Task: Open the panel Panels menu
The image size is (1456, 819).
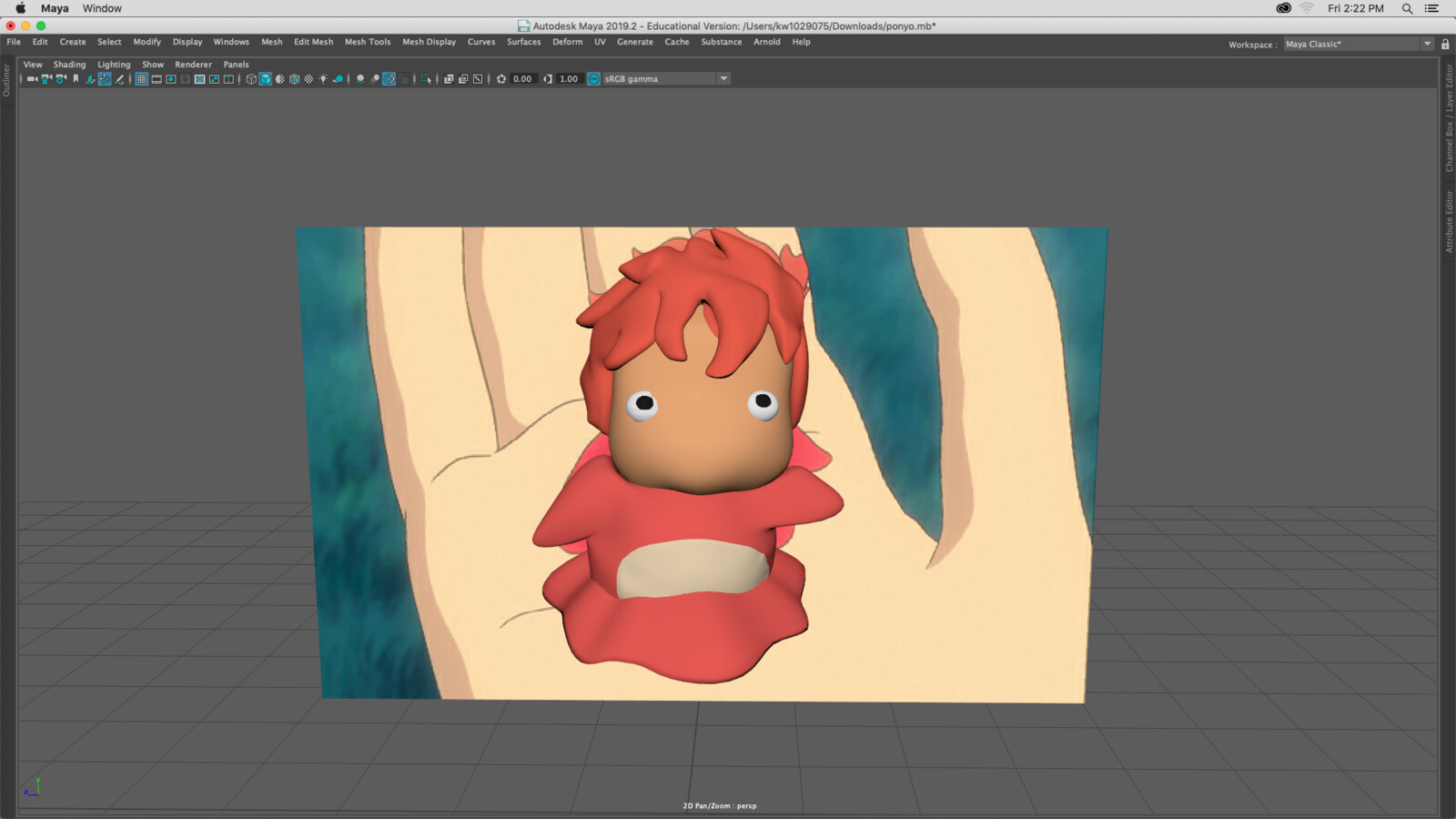Action: (236, 65)
